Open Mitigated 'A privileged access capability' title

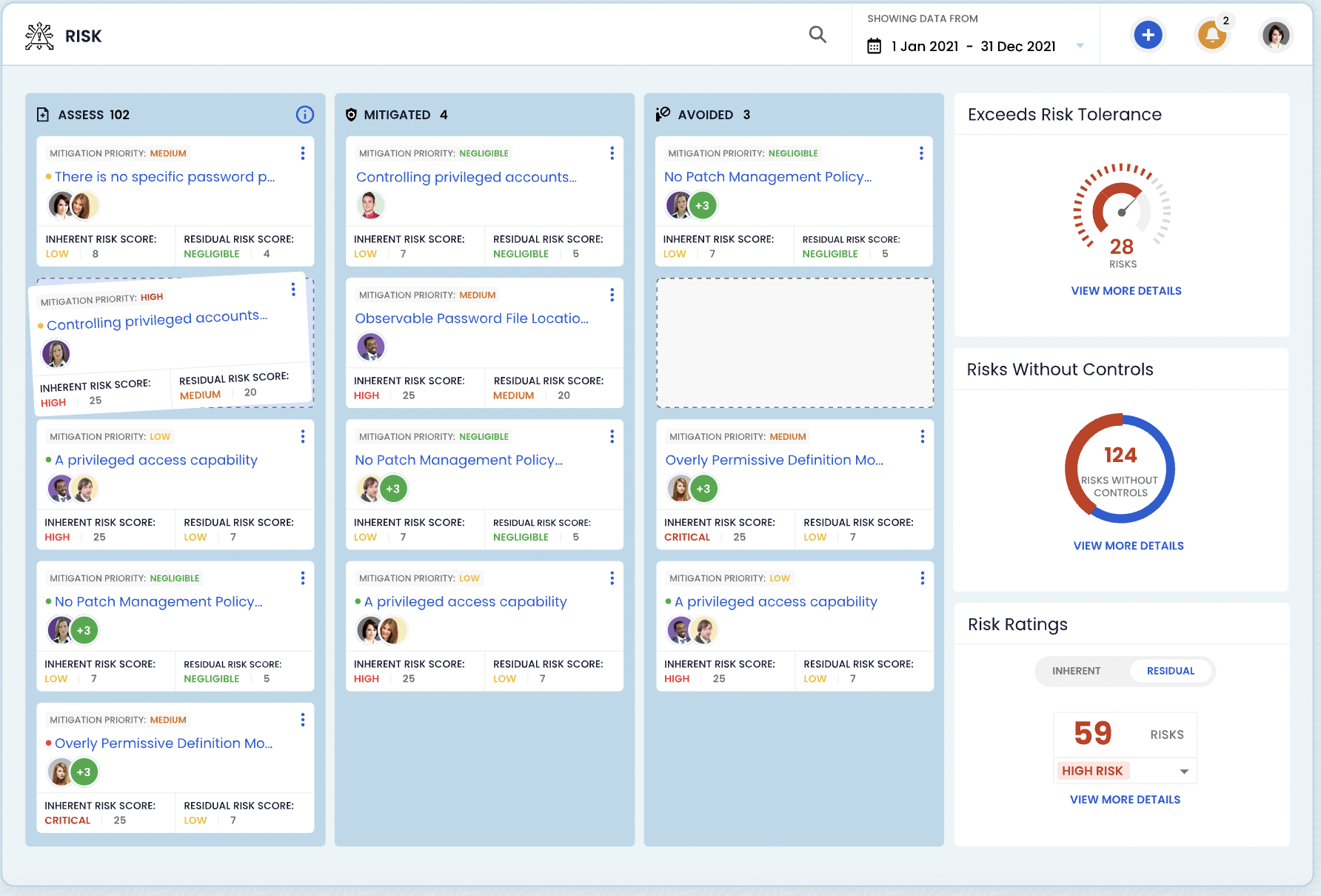[465, 601]
